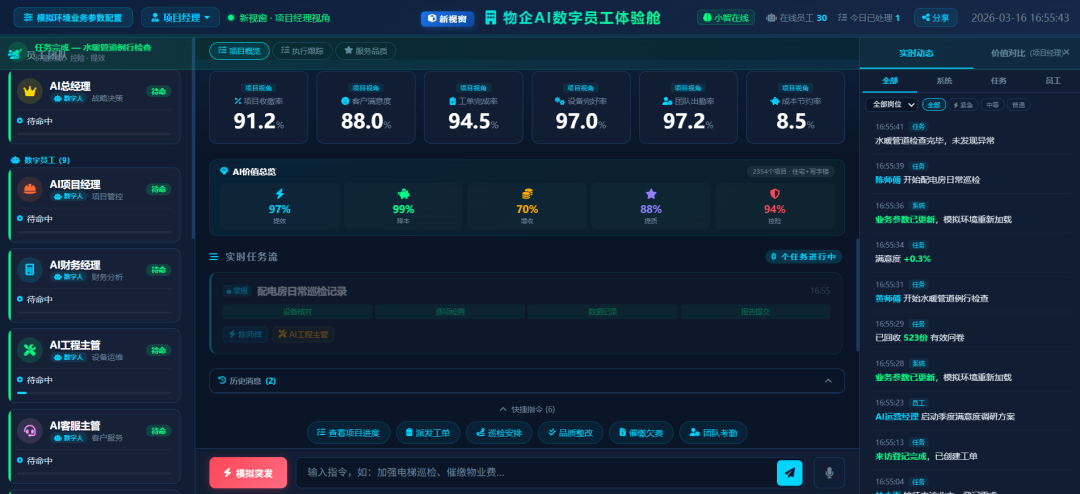Image resolution: width=1080 pixels, height=494 pixels.
Task: Toggle the 中等 priority chip
Action: pyautogui.click(x=992, y=105)
